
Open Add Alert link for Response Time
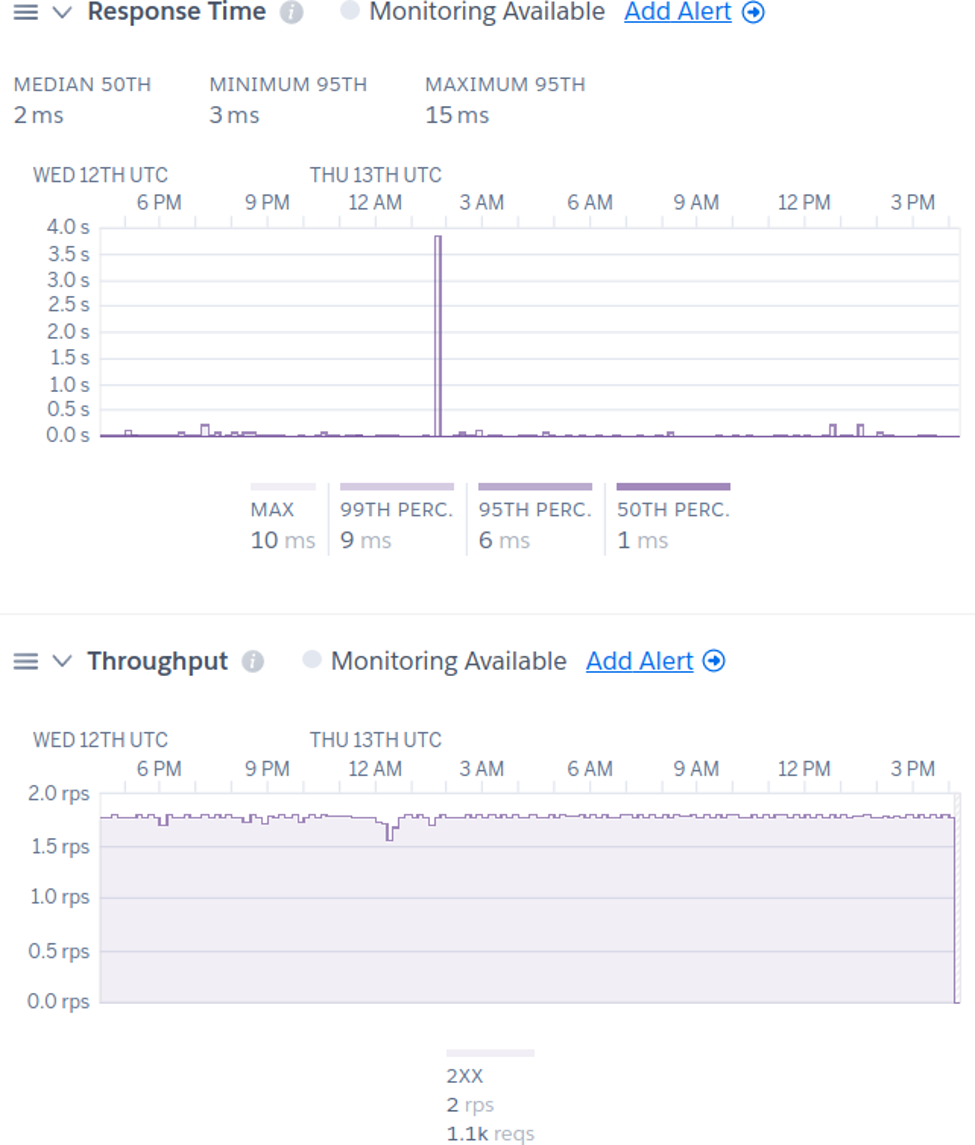coord(678,12)
